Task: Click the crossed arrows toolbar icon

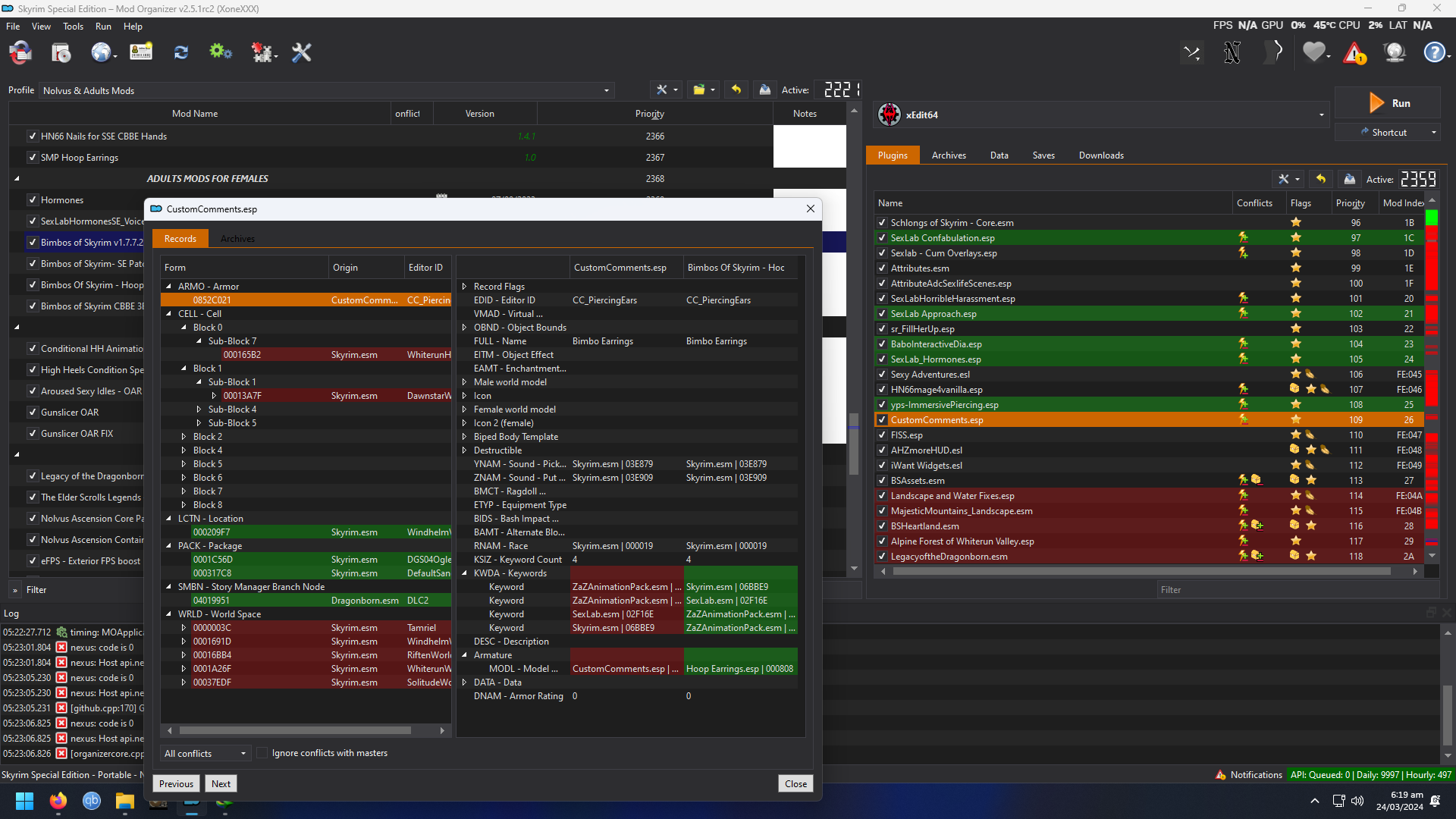Action: [x=1192, y=52]
